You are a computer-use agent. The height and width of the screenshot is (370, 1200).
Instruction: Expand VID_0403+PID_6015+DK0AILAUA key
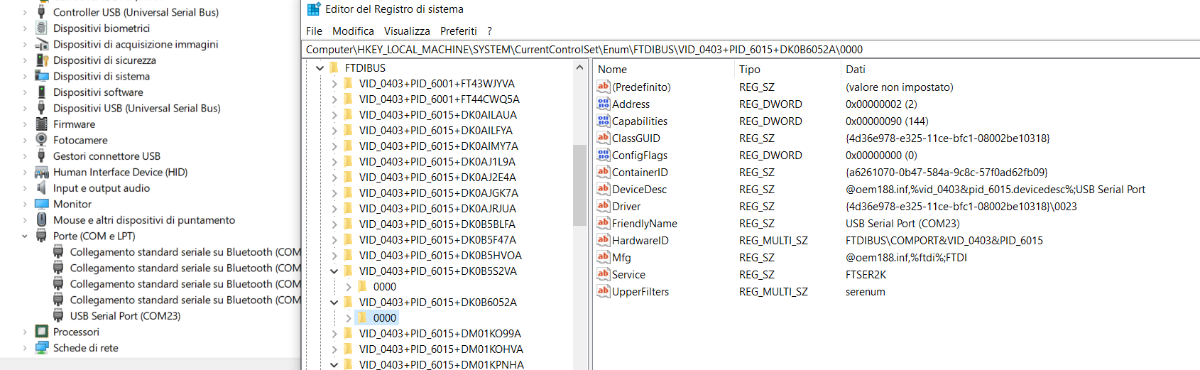[x=334, y=115]
